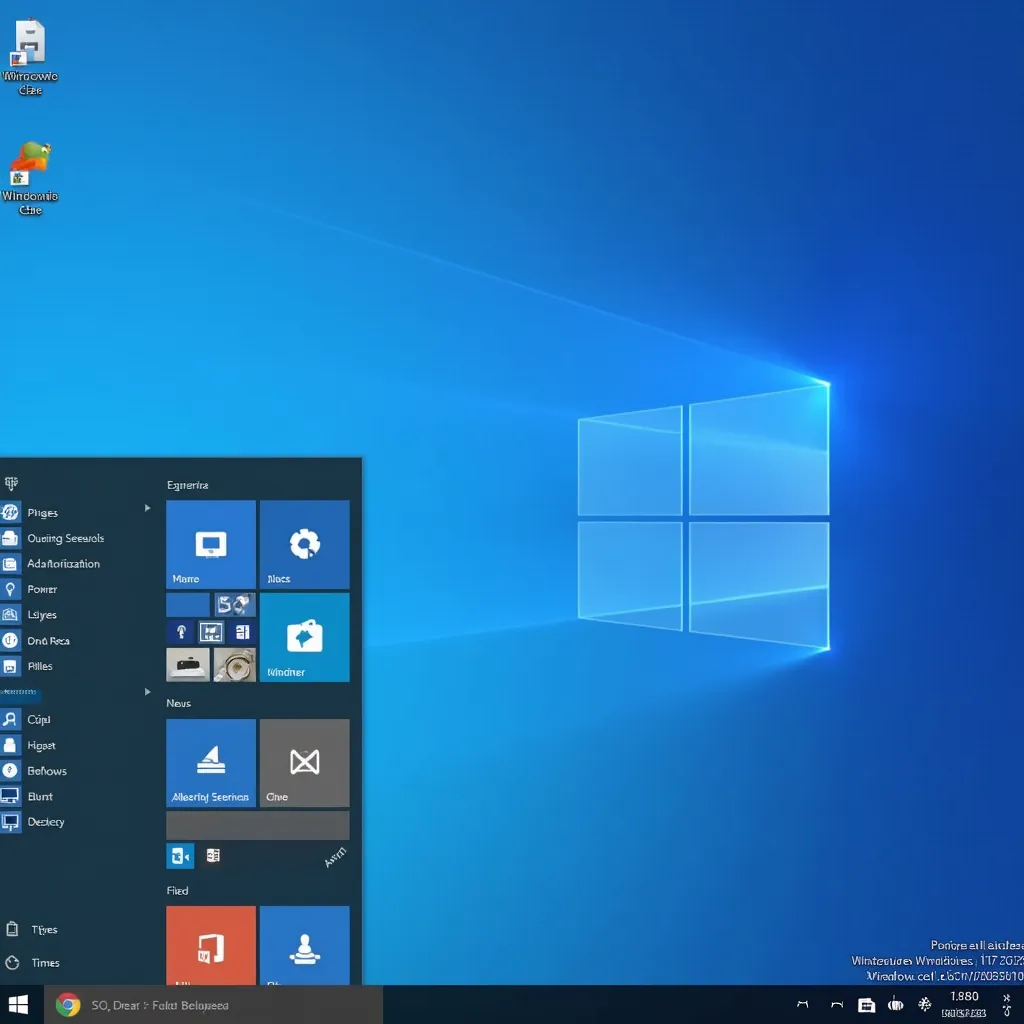Screen dimensions: 1024x1024
Task: Click the clock in the system tray
Action: pyautogui.click(x=964, y=1004)
